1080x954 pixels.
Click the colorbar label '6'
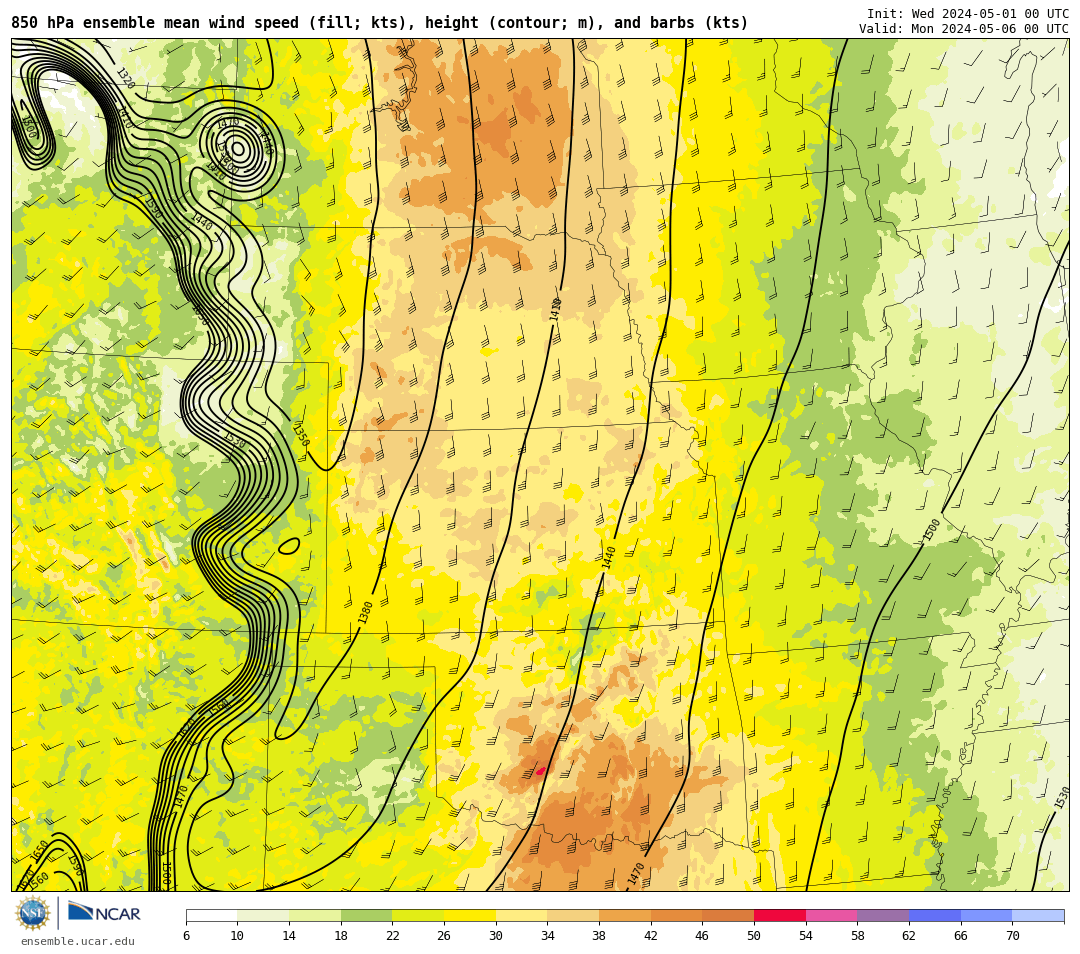point(186,935)
